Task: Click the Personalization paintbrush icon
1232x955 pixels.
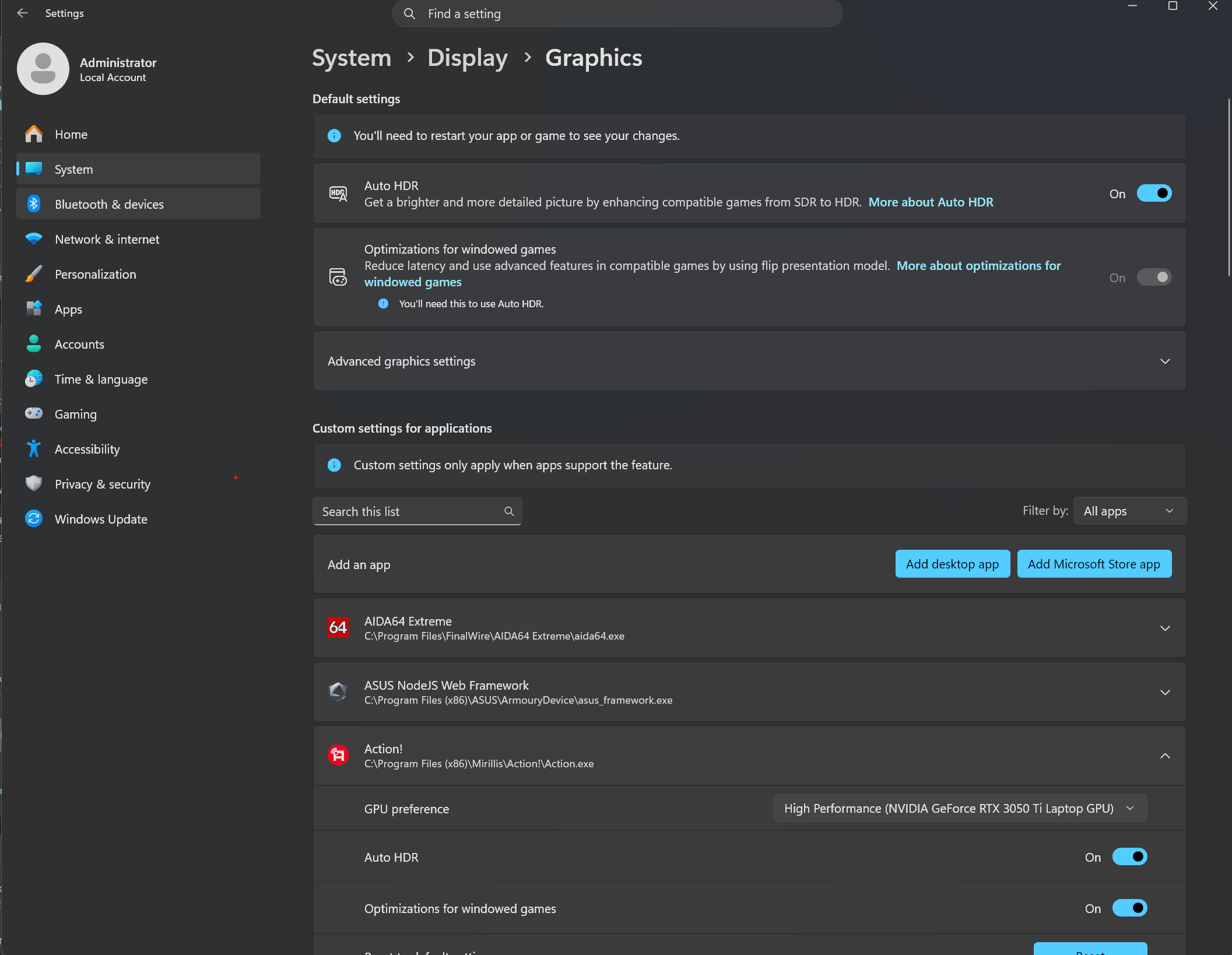Action: [x=34, y=274]
